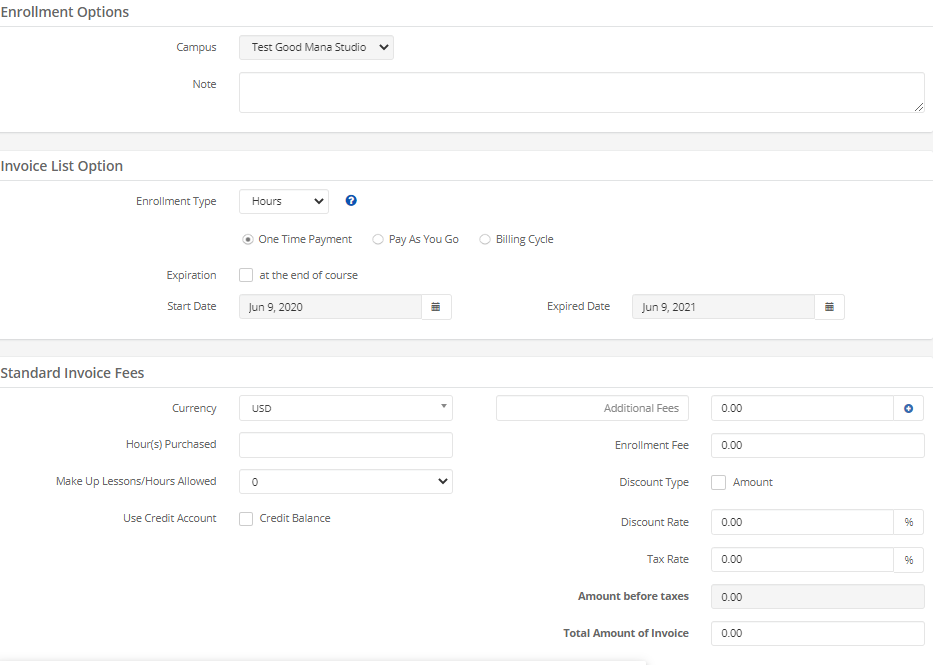Click the Invoice List Option heading
933x665 pixels.
coord(61,166)
